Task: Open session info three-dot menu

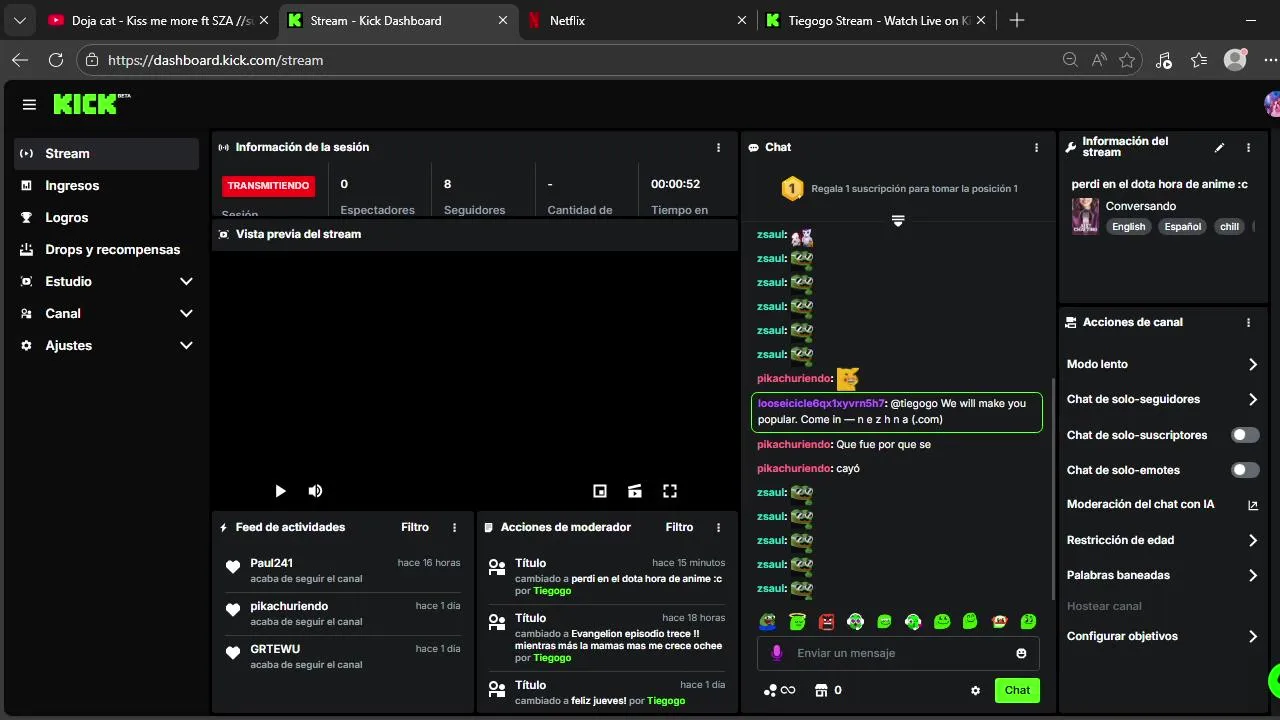Action: tap(718, 147)
